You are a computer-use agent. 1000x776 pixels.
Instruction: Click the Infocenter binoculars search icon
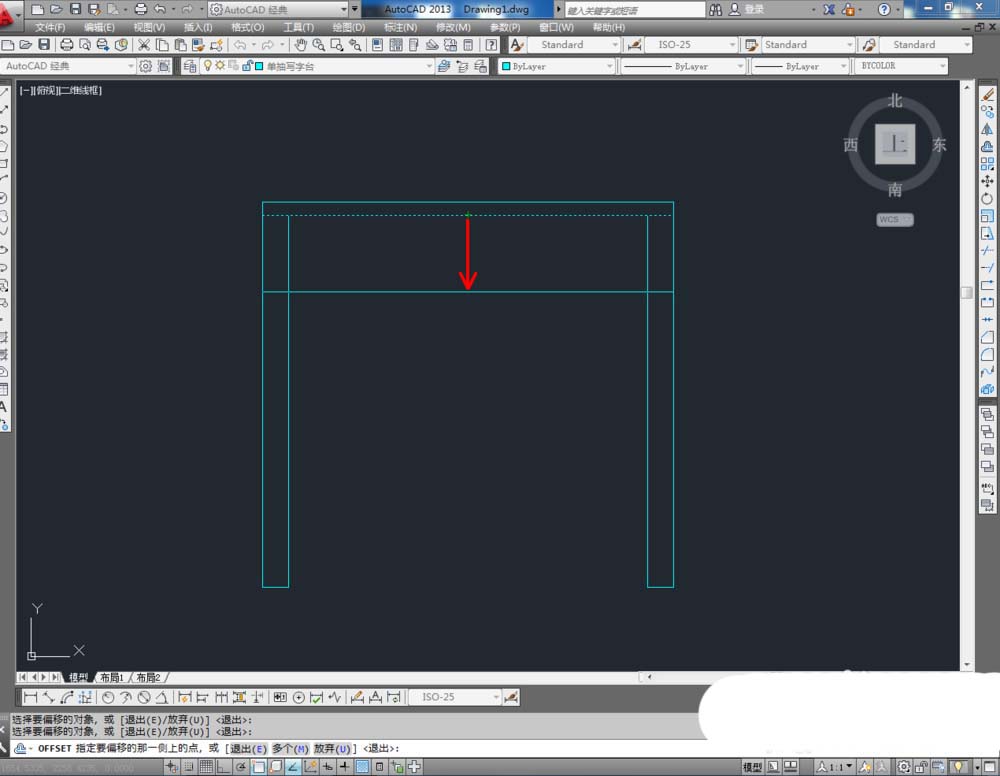[x=716, y=9]
